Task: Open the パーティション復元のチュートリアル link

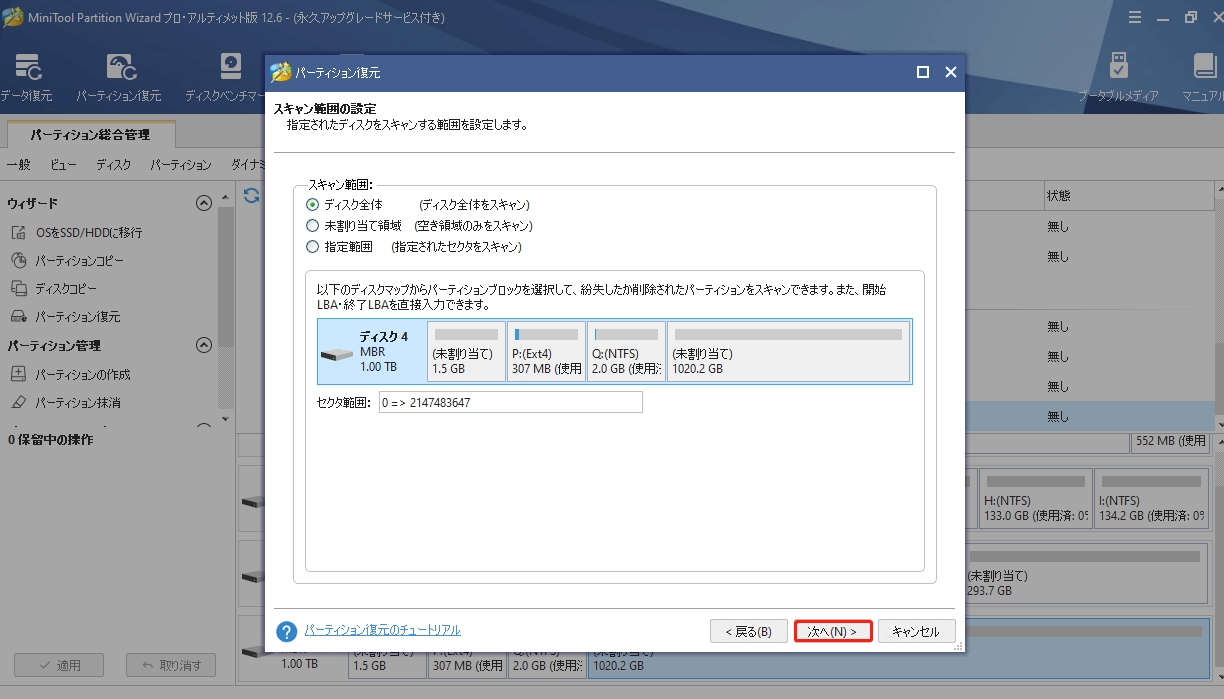Action: (383, 630)
